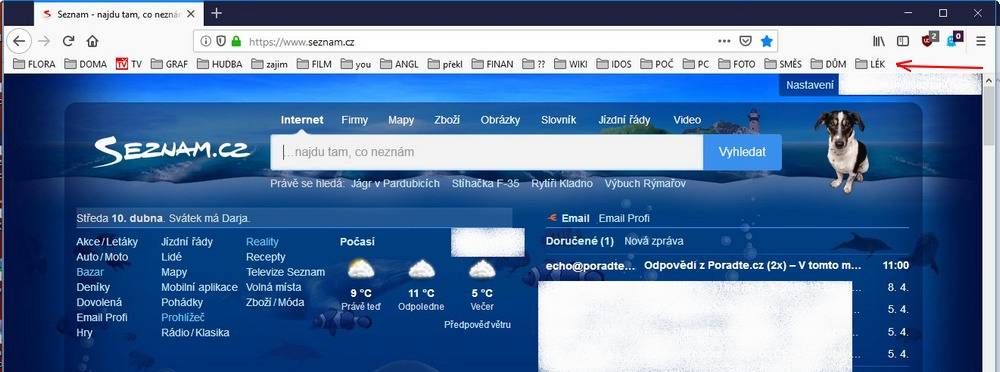Open the FINAN bookmark folder
This screenshot has height=372, width=1000.
(x=492, y=64)
